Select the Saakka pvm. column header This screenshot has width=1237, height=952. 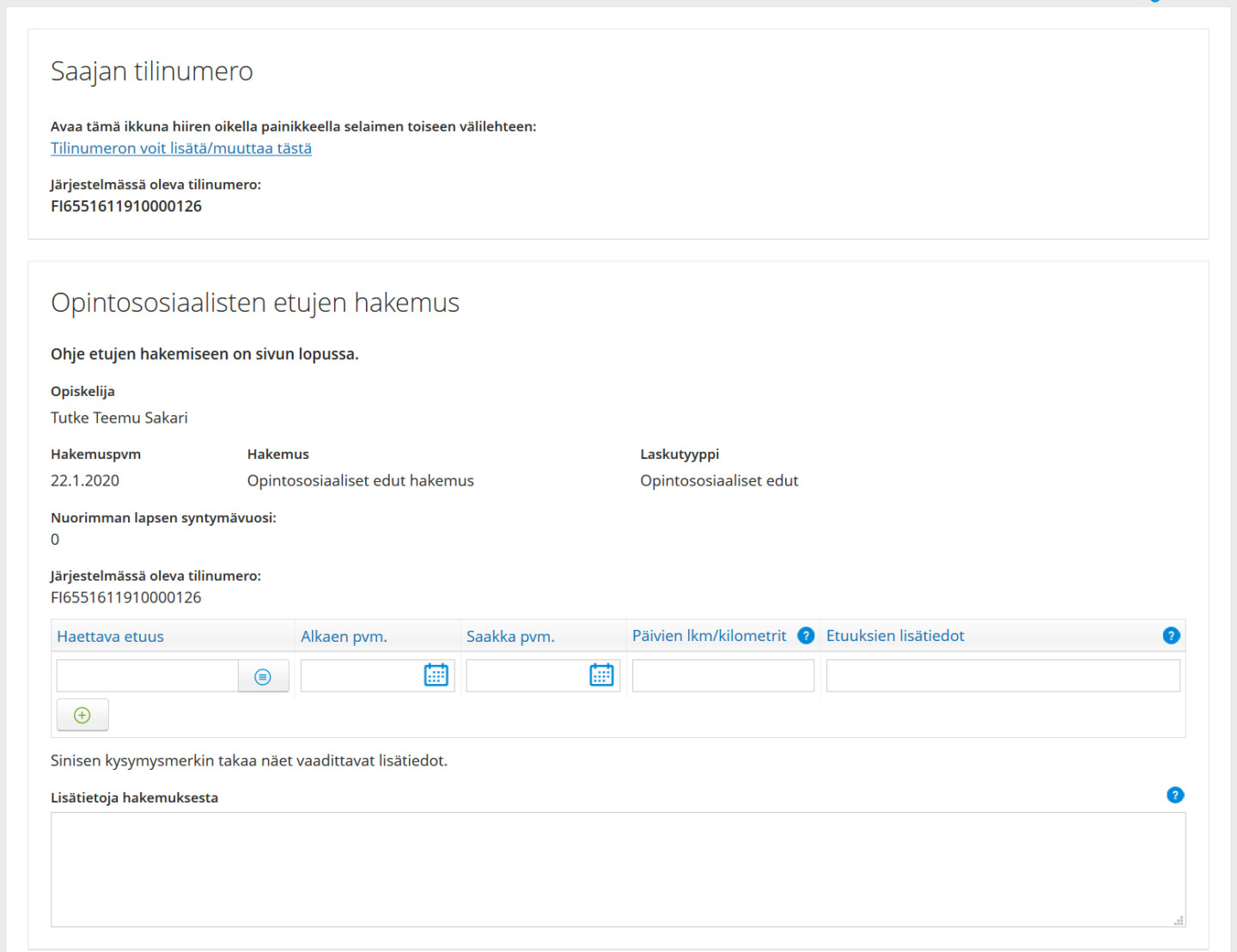(510, 637)
